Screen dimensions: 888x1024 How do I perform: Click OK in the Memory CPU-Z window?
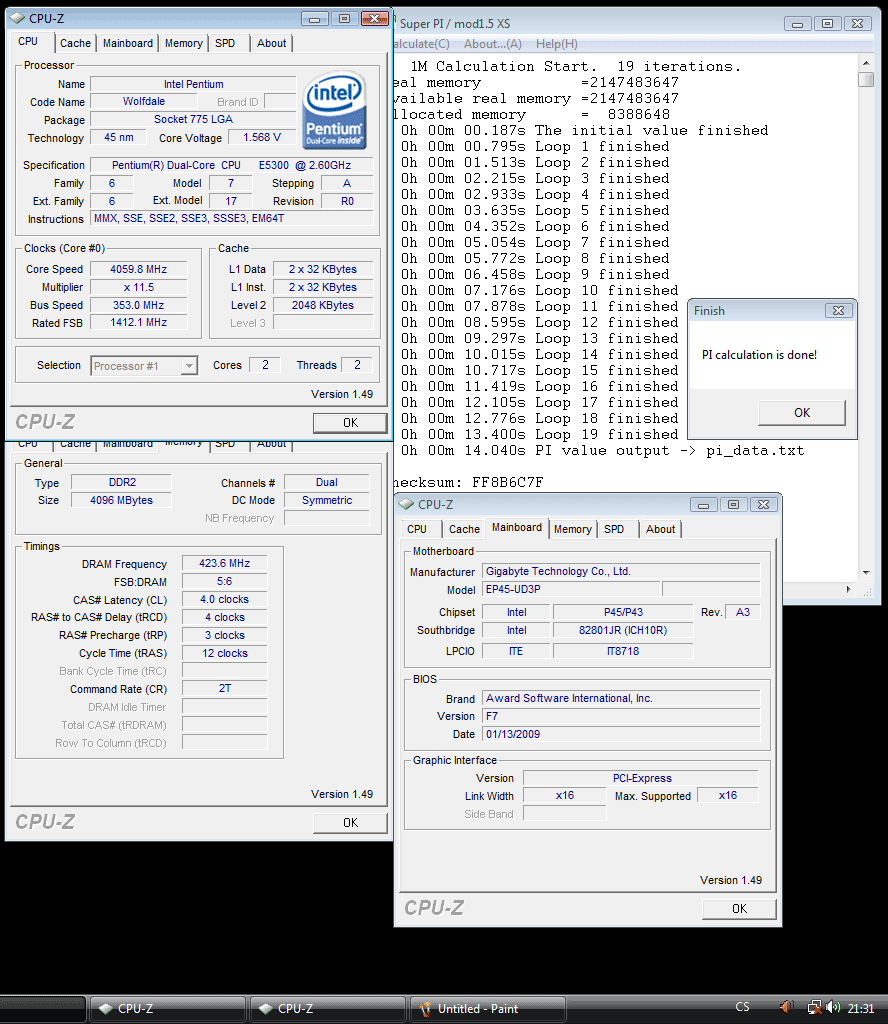[350, 823]
